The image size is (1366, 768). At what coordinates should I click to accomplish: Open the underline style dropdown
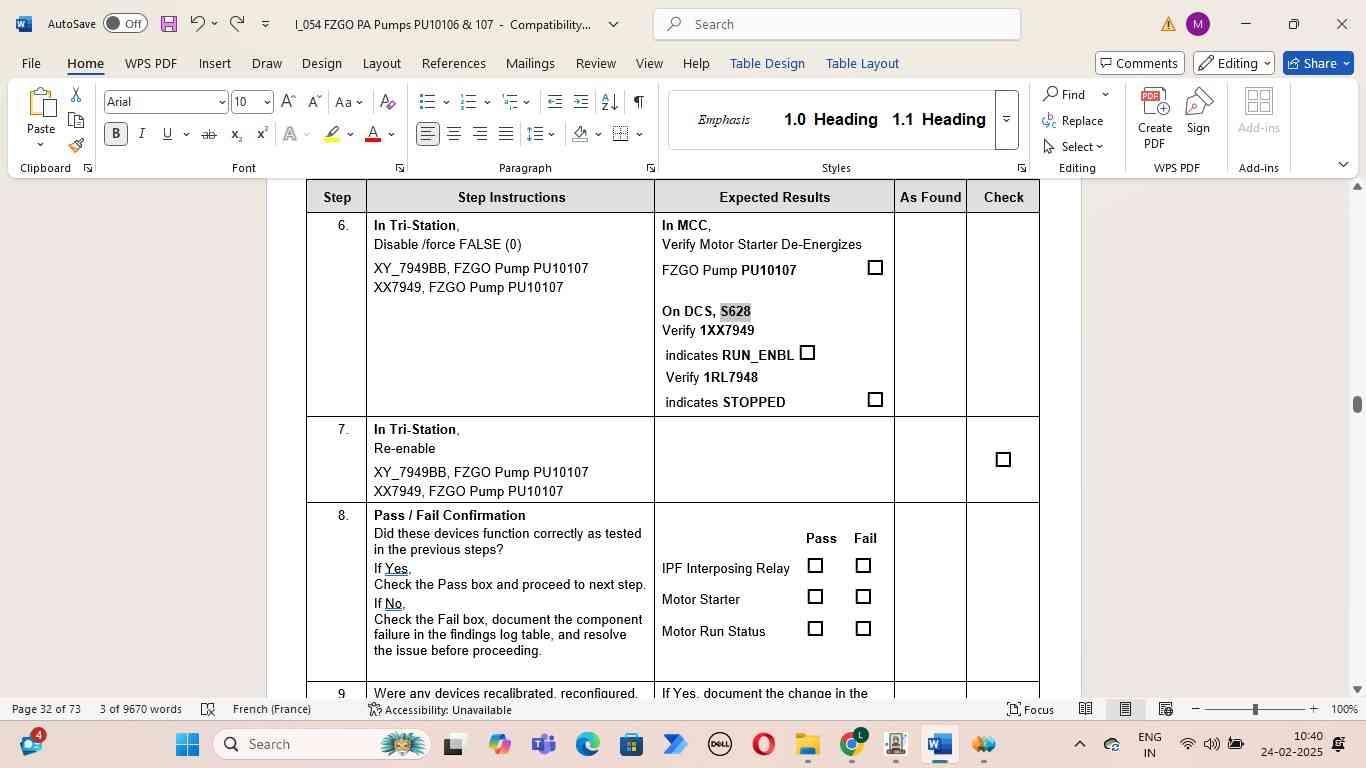click(186, 134)
